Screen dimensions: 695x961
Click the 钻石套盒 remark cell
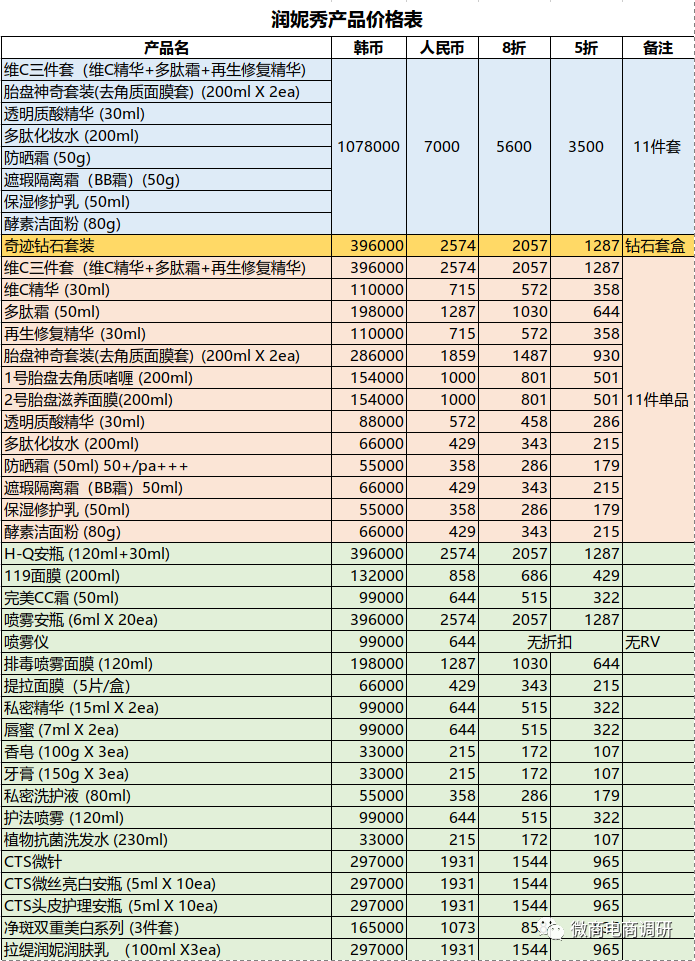pyautogui.click(x=658, y=246)
